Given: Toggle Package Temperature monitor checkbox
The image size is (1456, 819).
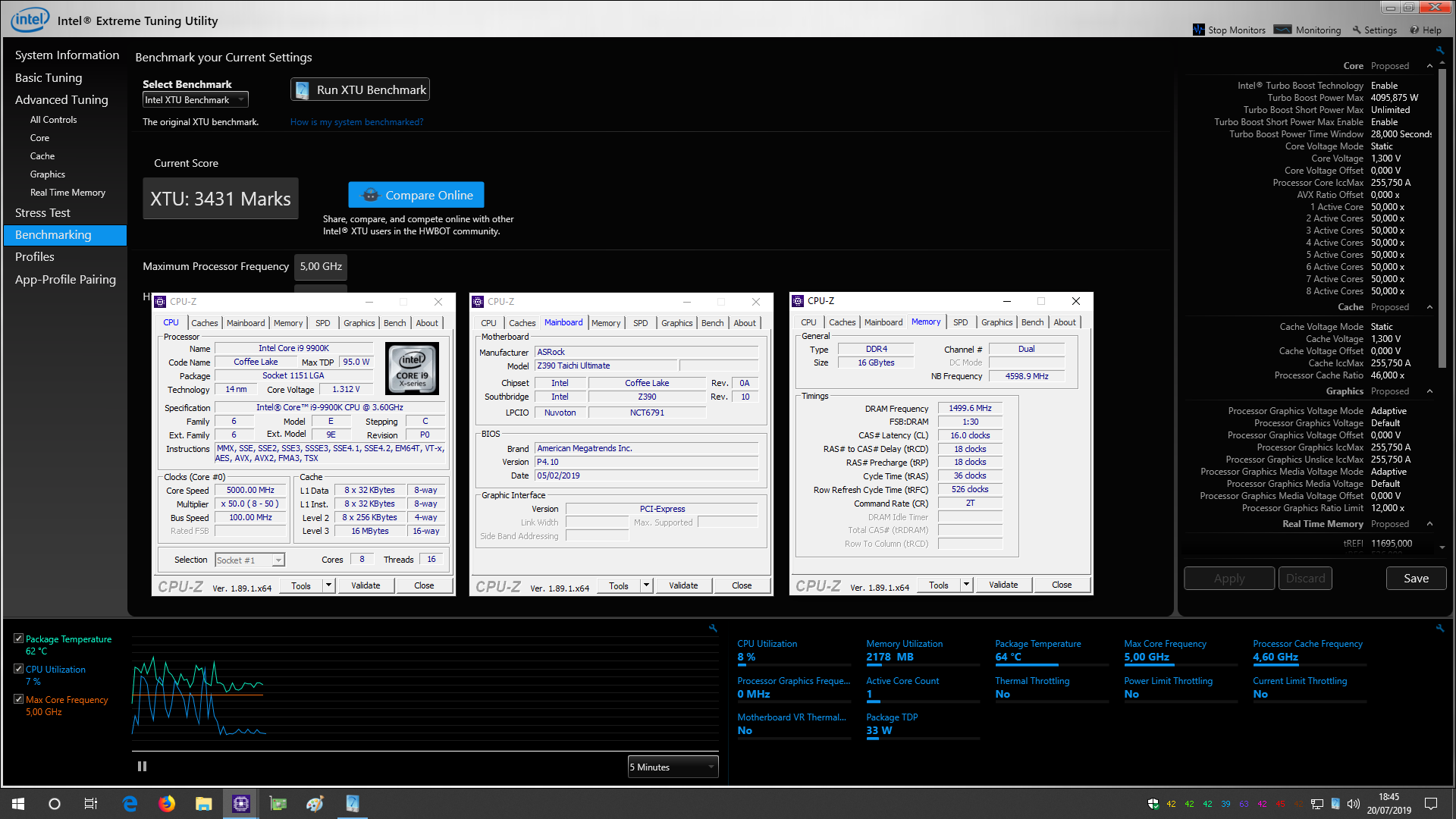Looking at the screenshot, I should click(19, 639).
